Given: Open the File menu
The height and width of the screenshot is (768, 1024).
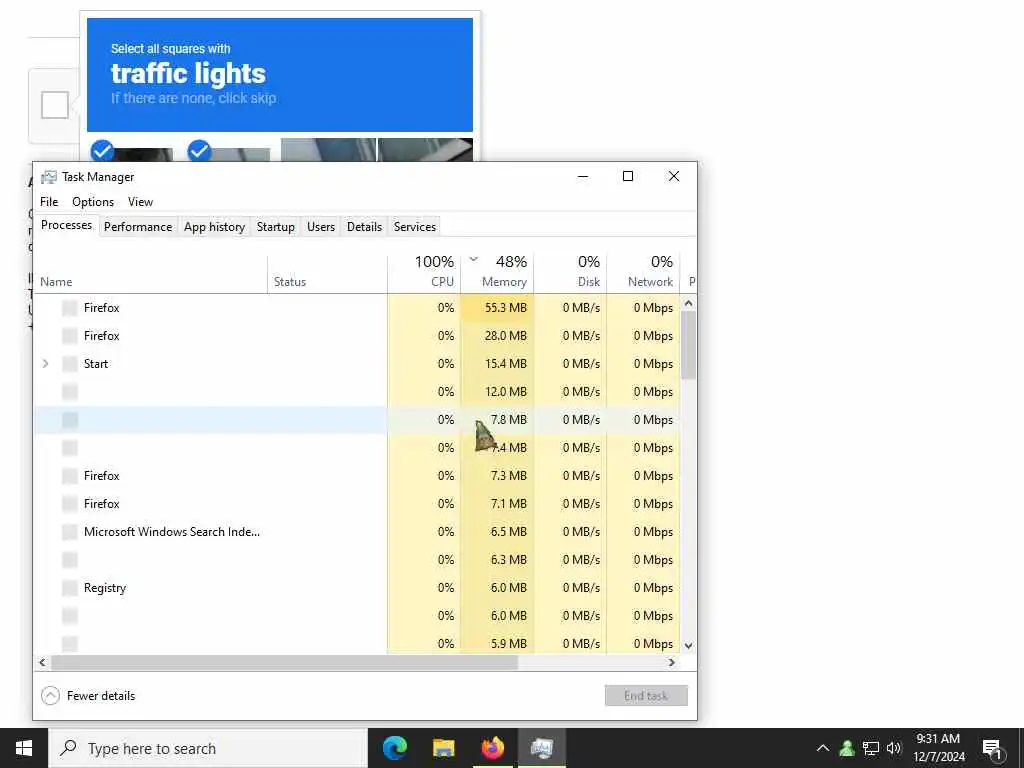Looking at the screenshot, I should (49, 202).
